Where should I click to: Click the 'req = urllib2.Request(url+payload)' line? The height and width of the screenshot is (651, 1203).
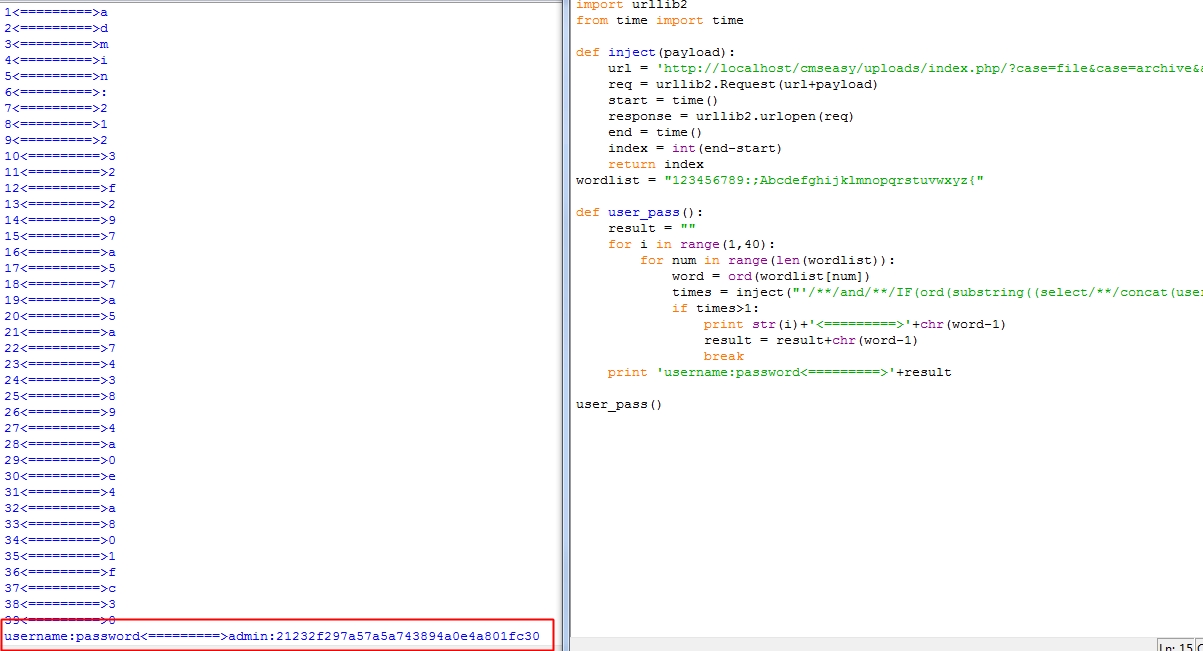point(743,84)
